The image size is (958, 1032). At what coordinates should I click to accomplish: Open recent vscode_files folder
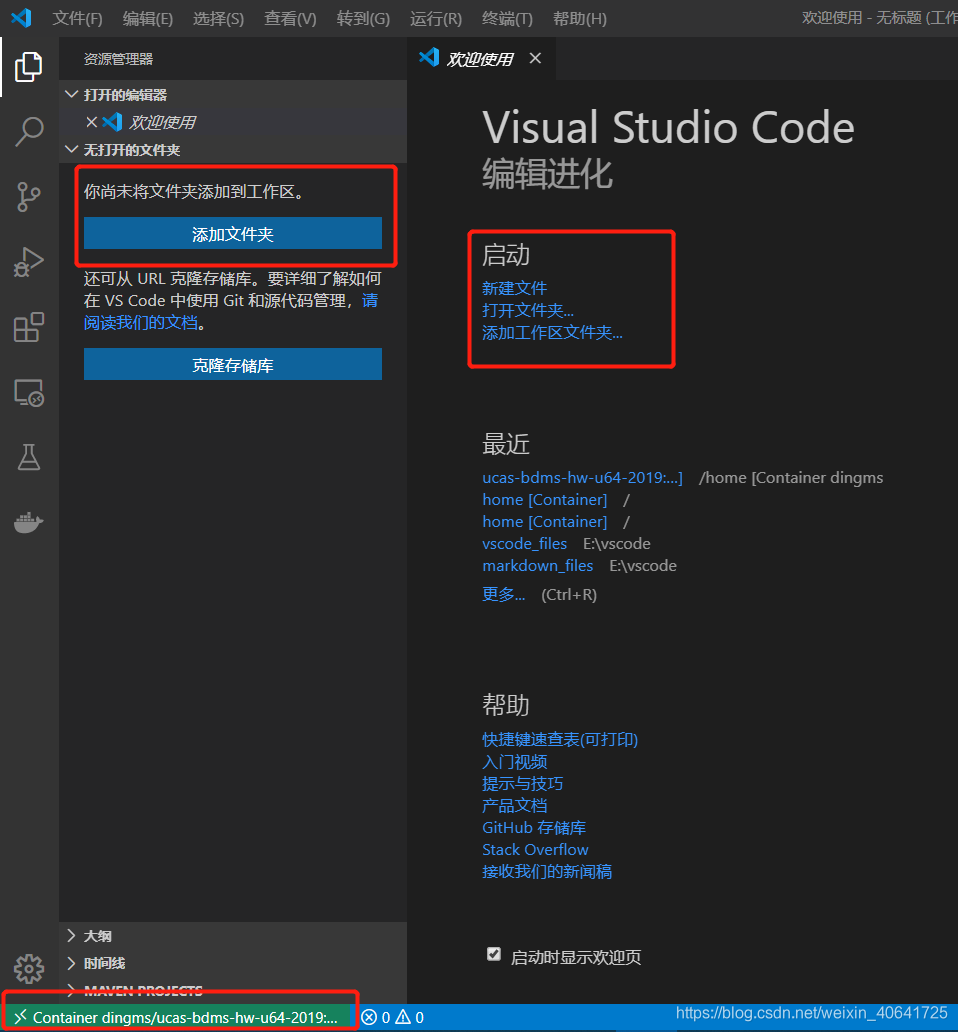[x=524, y=544]
